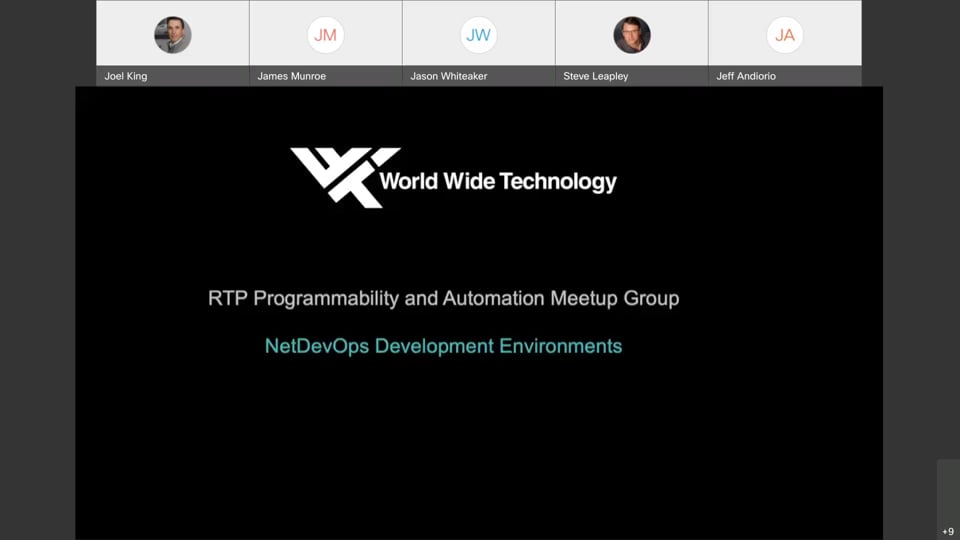Click the WWT logo on the slide
This screenshot has height=540, width=960.
point(345,178)
